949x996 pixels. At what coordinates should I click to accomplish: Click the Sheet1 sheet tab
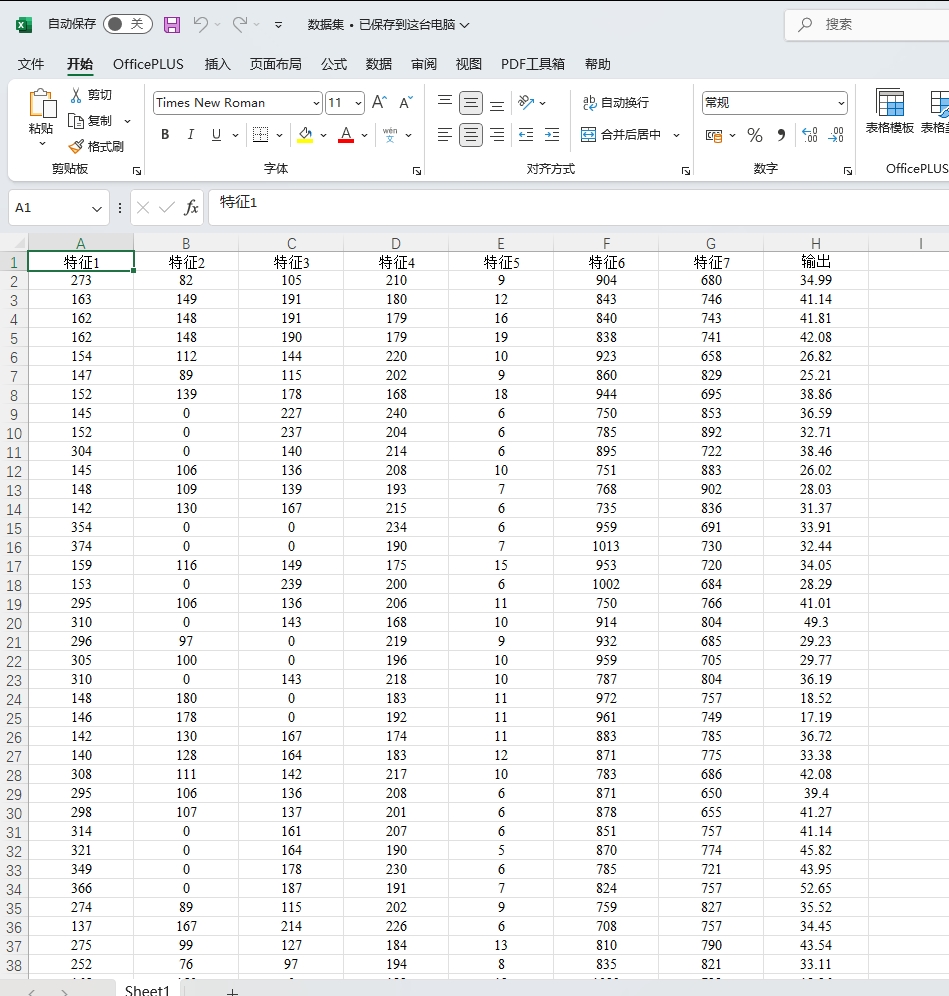pyautogui.click(x=147, y=990)
